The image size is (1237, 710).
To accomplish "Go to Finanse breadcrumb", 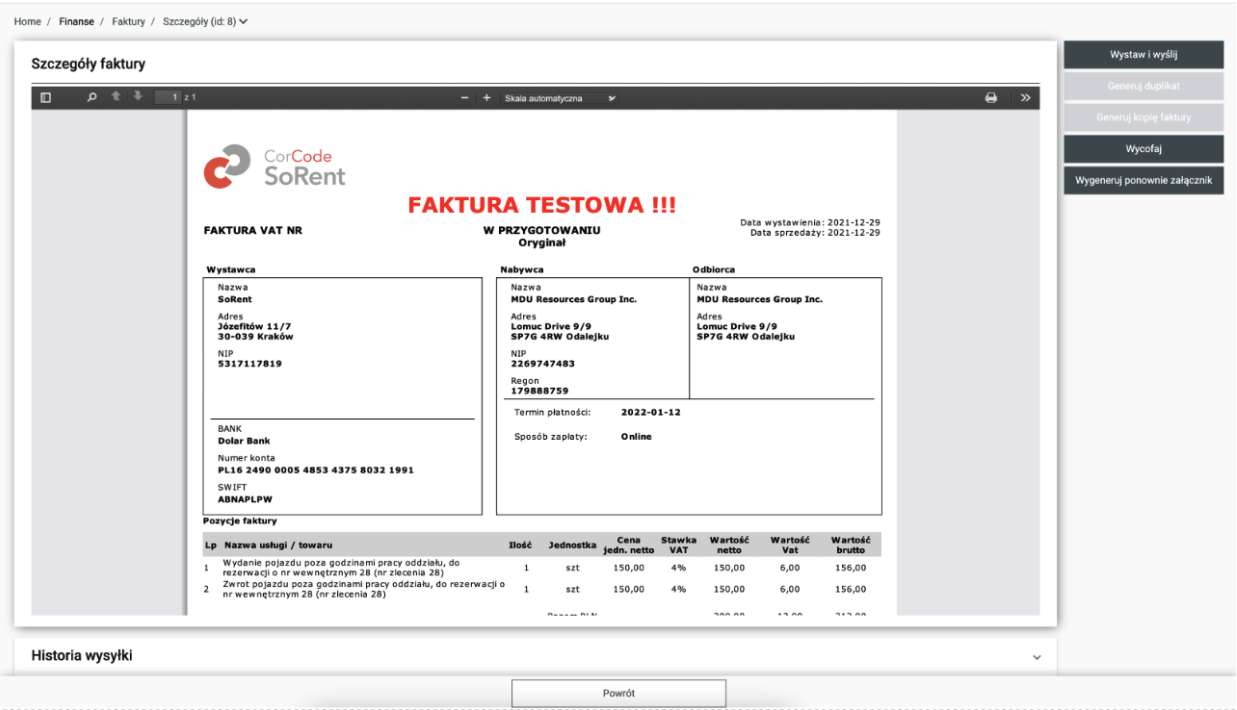I will [76, 21].
